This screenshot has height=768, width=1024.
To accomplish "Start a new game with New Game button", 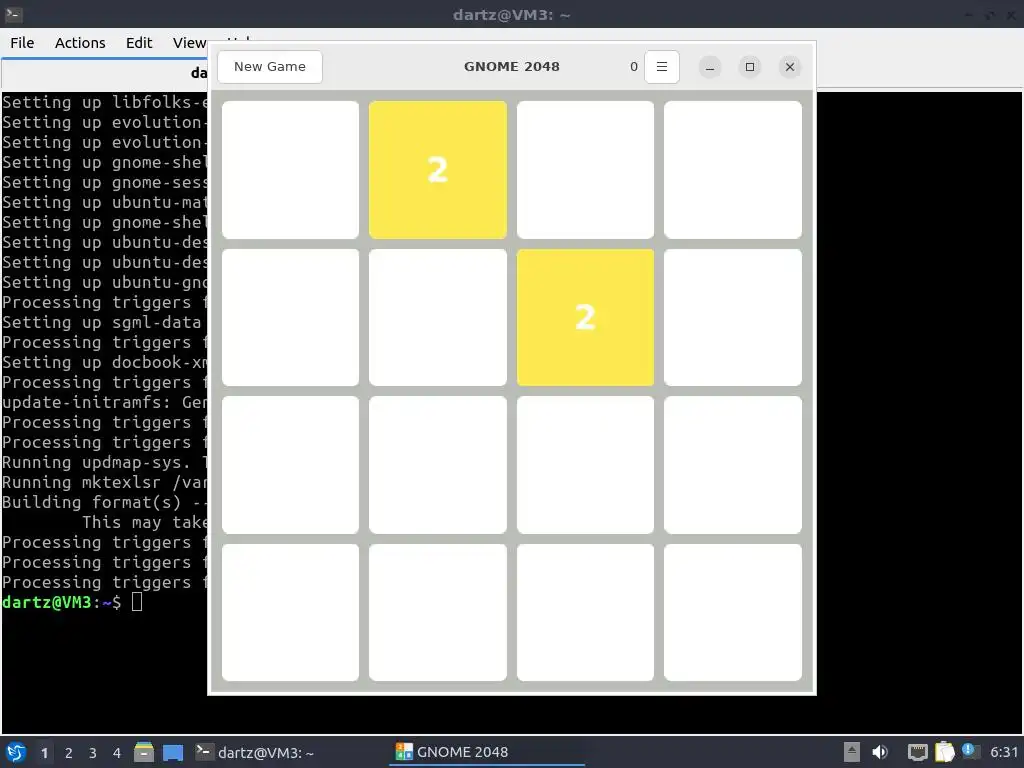I will coord(270,67).
